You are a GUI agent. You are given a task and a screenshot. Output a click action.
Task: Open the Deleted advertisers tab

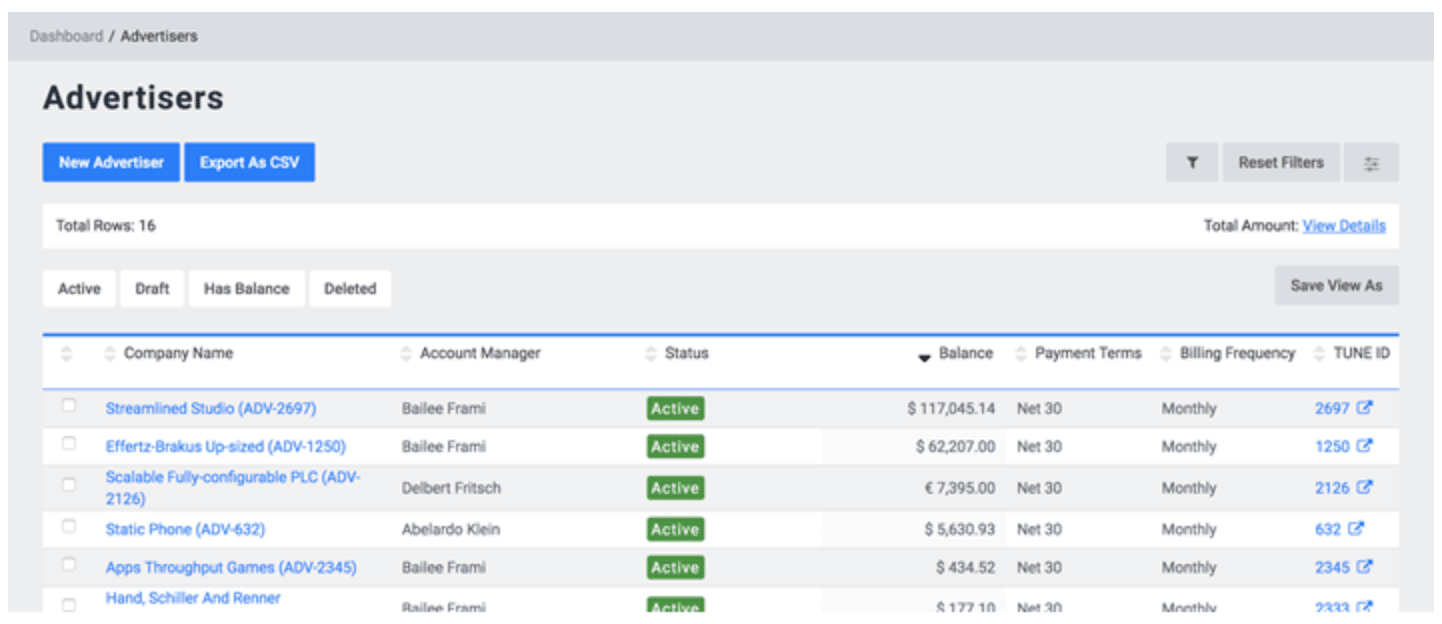click(350, 288)
